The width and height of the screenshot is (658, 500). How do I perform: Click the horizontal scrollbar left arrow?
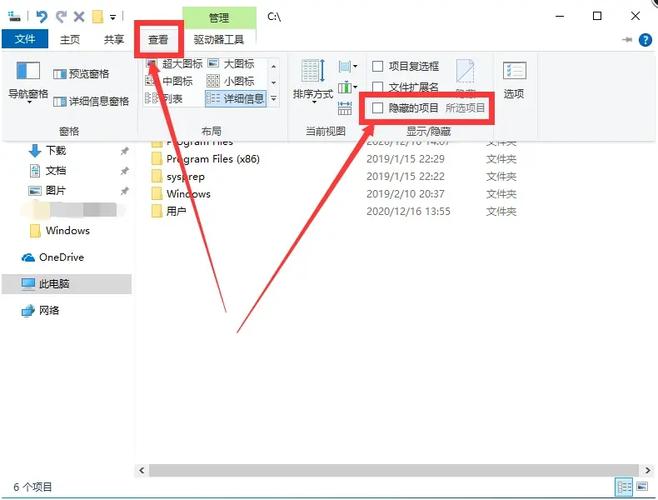point(141,471)
